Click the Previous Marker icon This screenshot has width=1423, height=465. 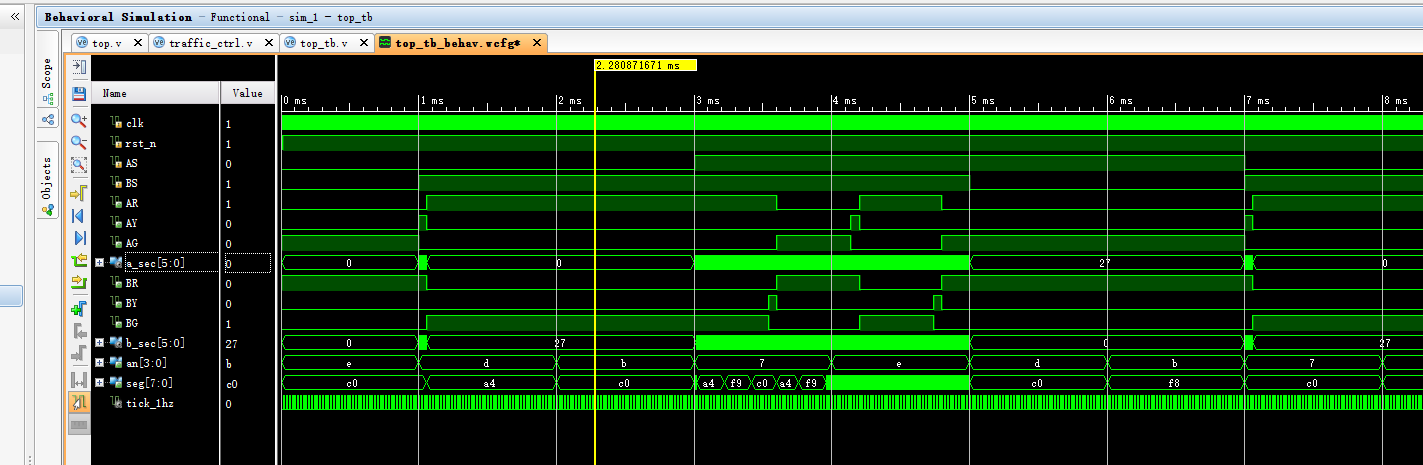79,332
